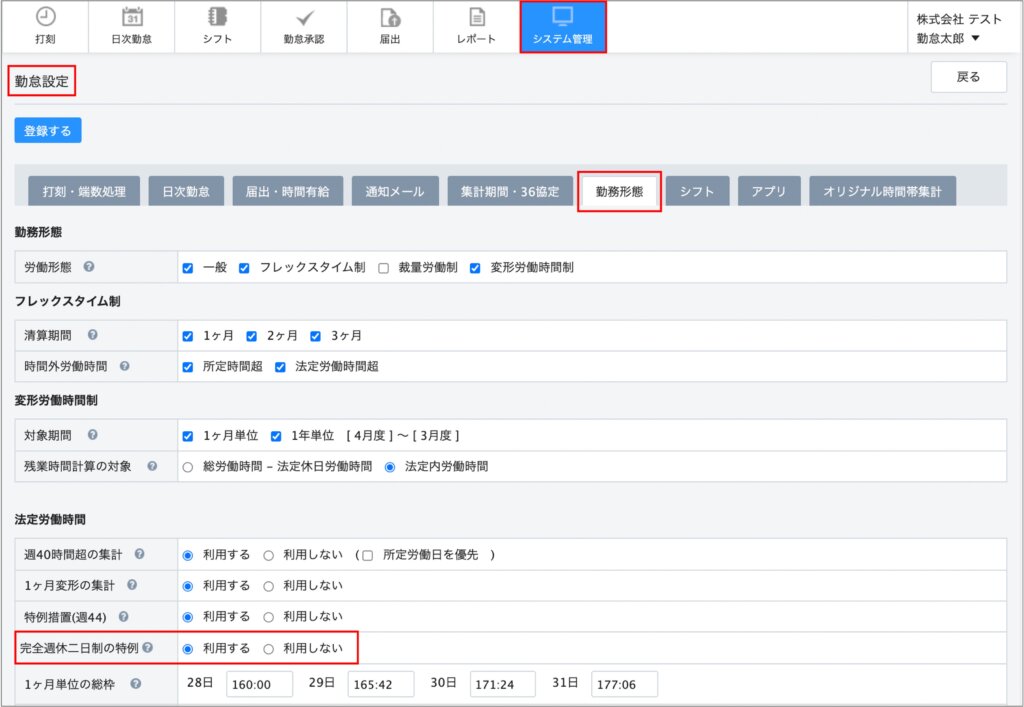Switch to the 通知メール tab
Viewport: 1024px width, 707px height.
[395, 191]
